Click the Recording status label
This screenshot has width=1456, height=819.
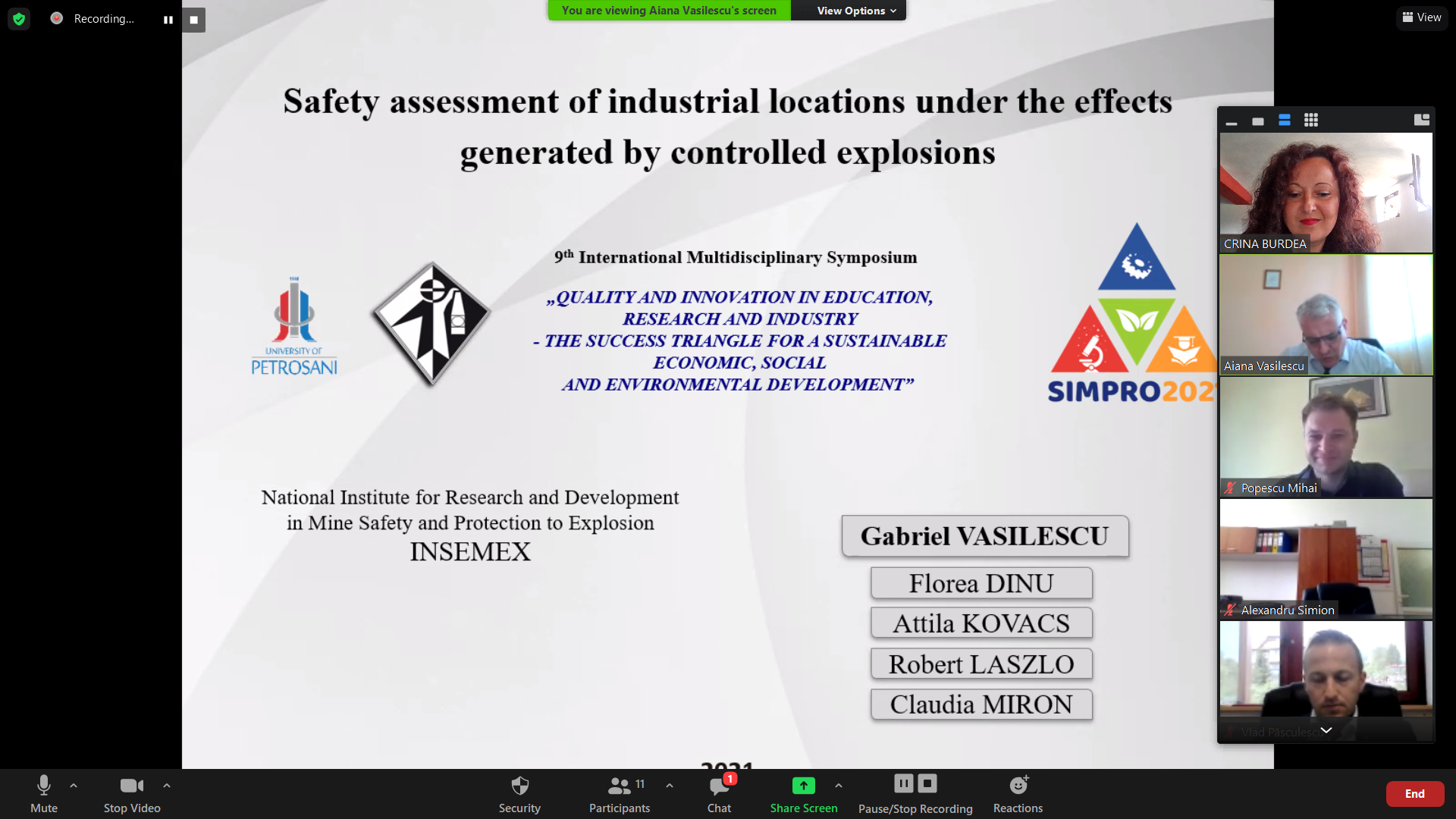104,19
